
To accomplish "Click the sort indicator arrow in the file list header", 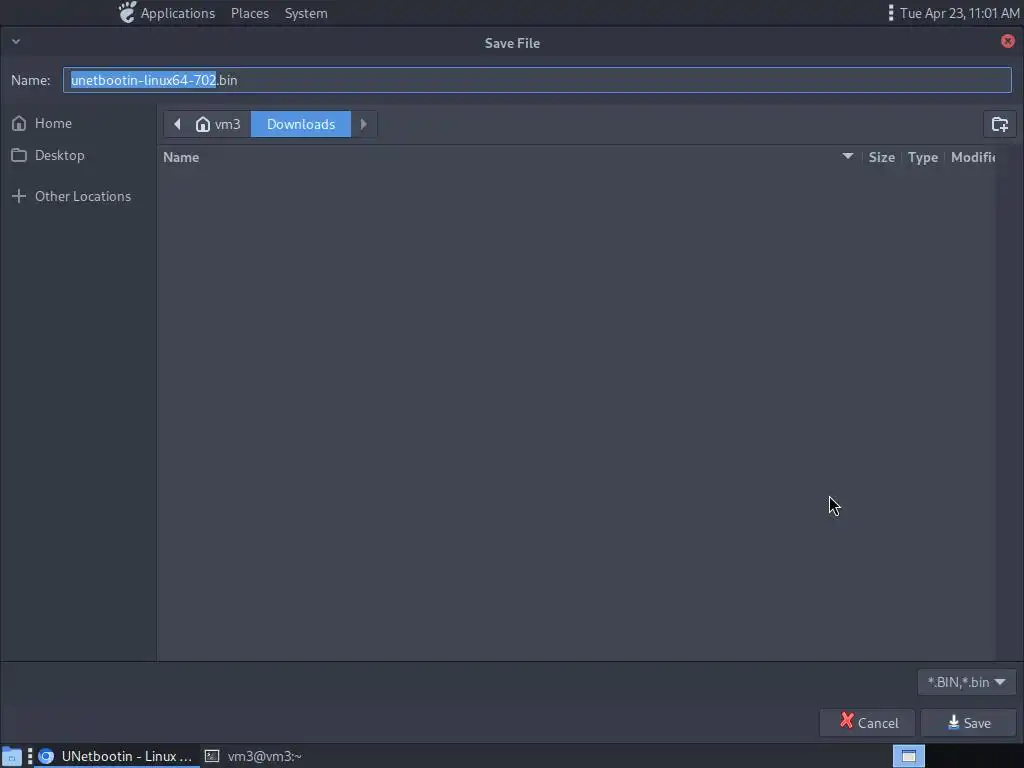I will point(847,156).
